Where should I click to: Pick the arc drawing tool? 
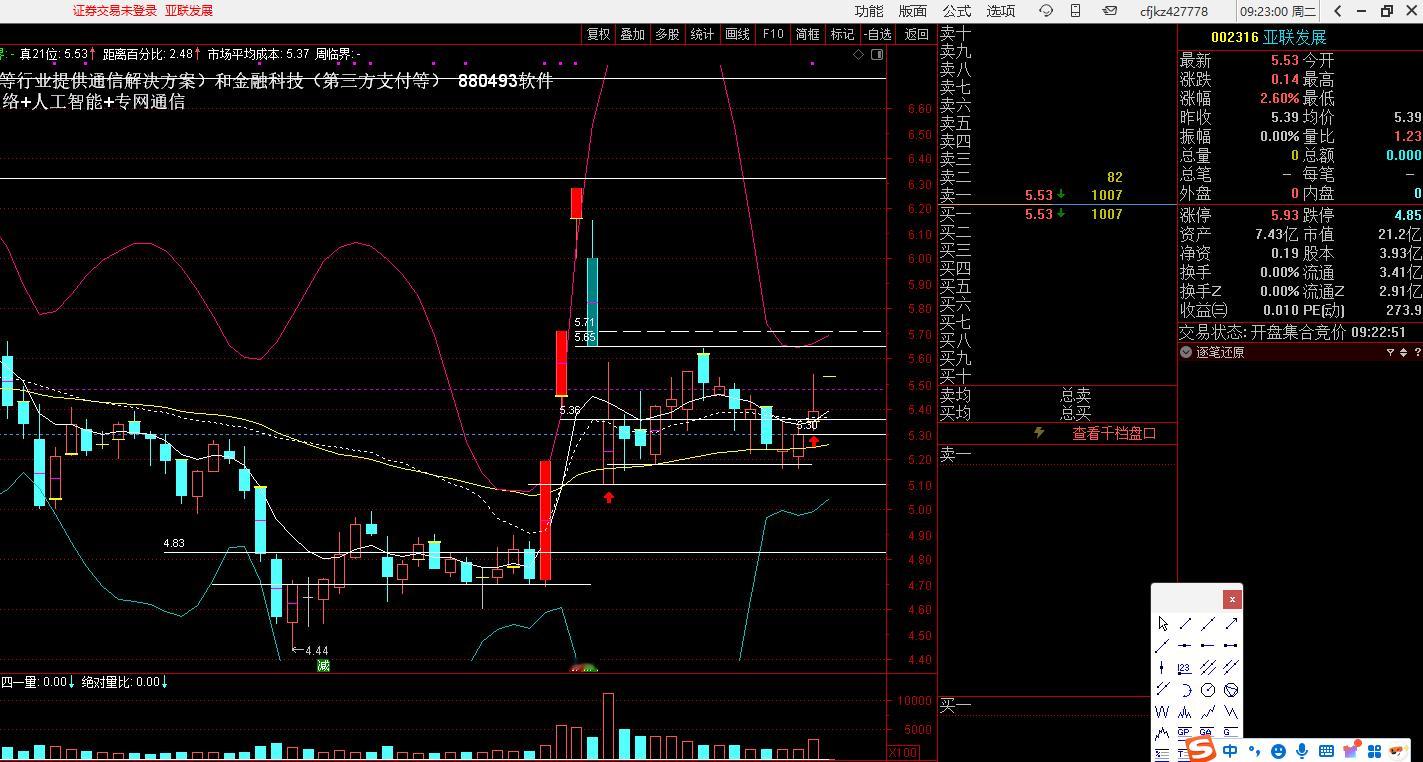pyautogui.click(x=1185, y=690)
